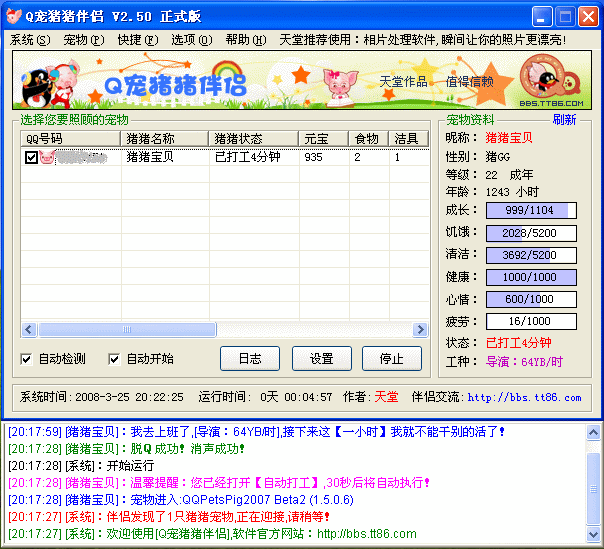Screen dimensions: 604x549
Task: Click the round penguin badge on banner right
Action: click(x=551, y=77)
